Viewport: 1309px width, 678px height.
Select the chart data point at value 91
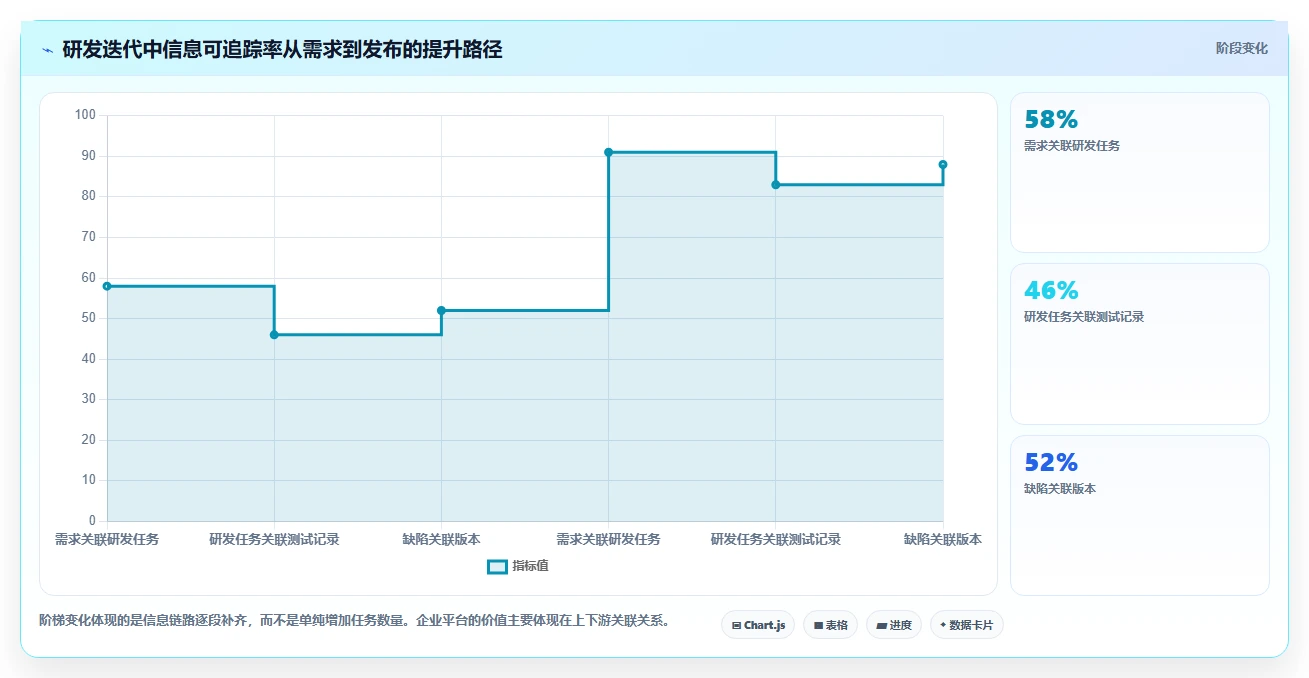(x=608, y=152)
